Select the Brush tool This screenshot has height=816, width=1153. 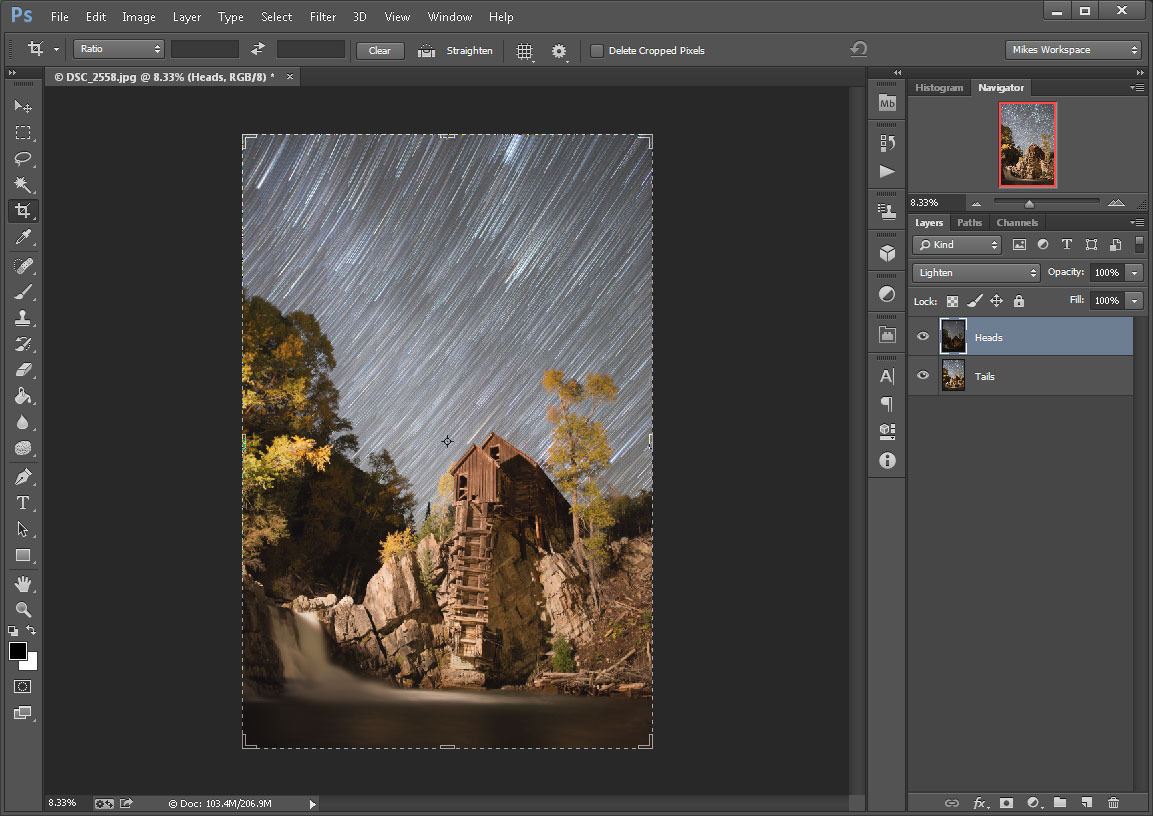(x=23, y=292)
